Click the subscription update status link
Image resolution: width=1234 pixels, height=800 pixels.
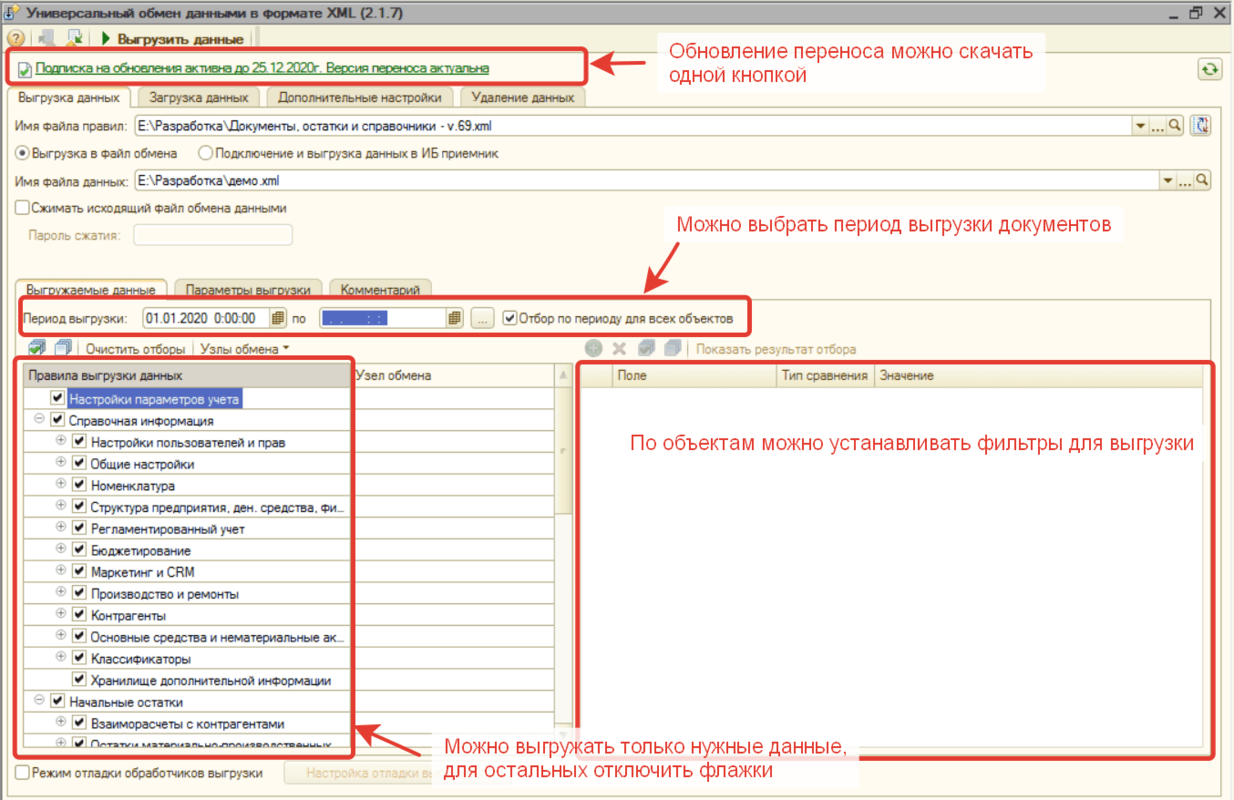[x=262, y=69]
